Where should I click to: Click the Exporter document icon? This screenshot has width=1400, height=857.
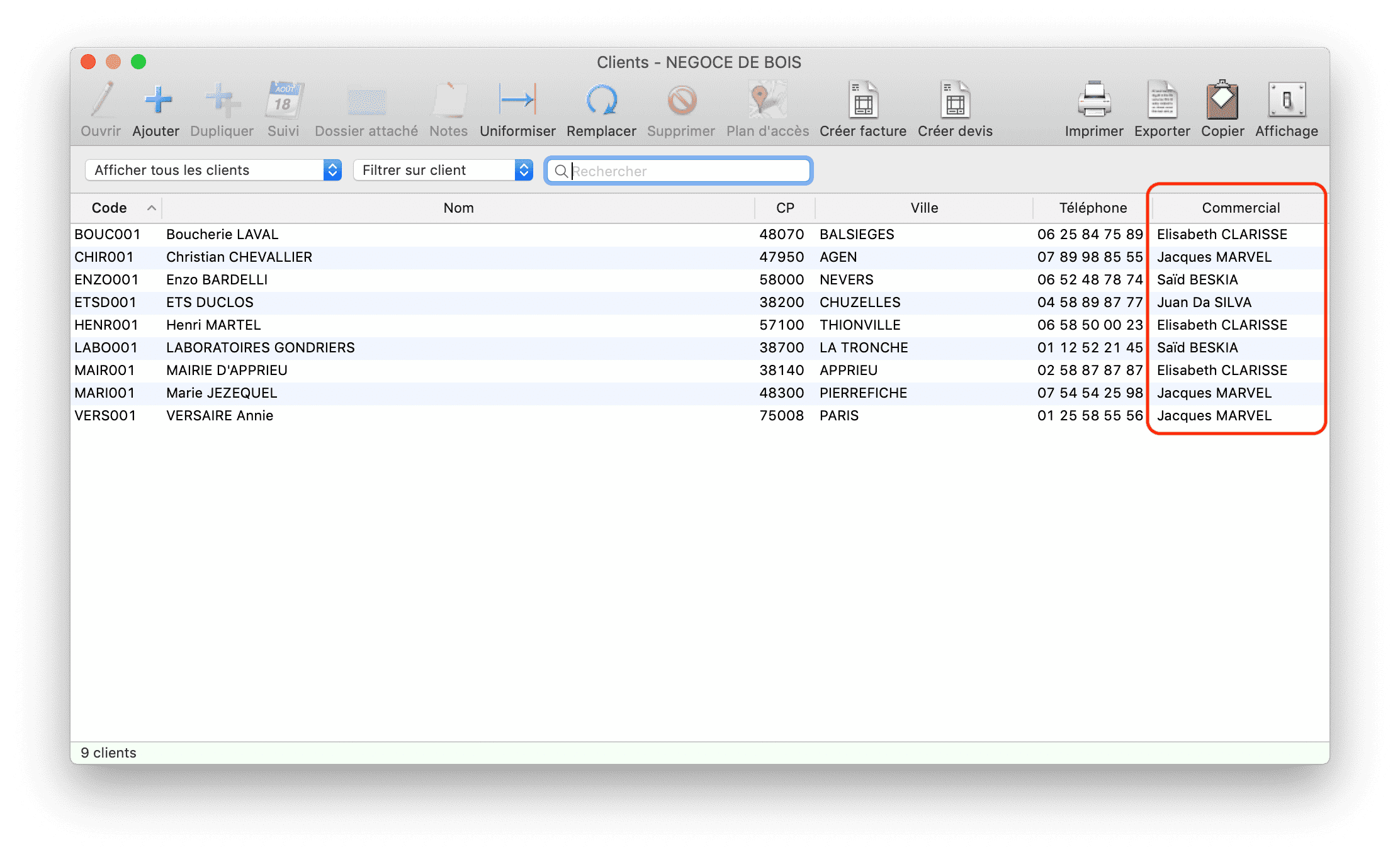coord(1162,100)
